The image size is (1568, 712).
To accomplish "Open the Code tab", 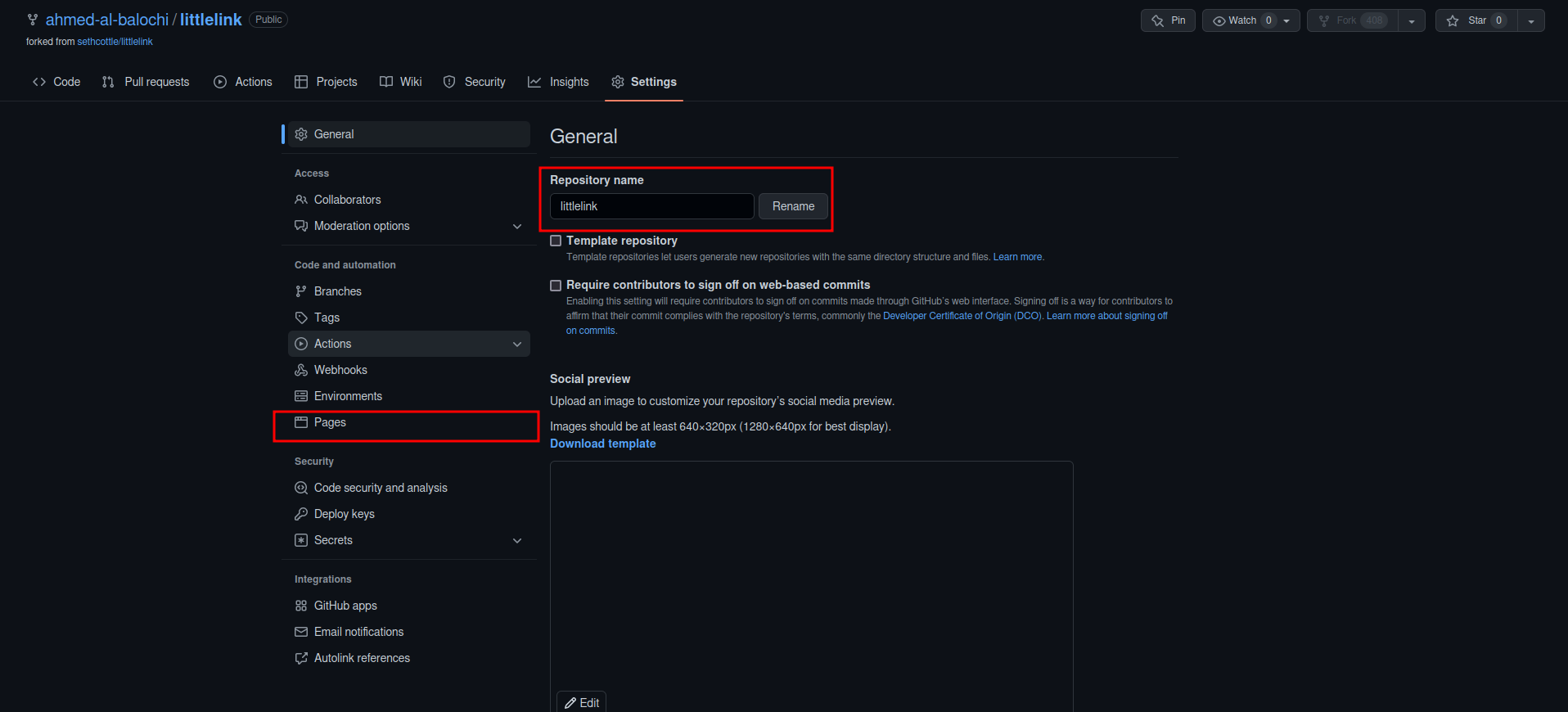I will pyautogui.click(x=56, y=82).
